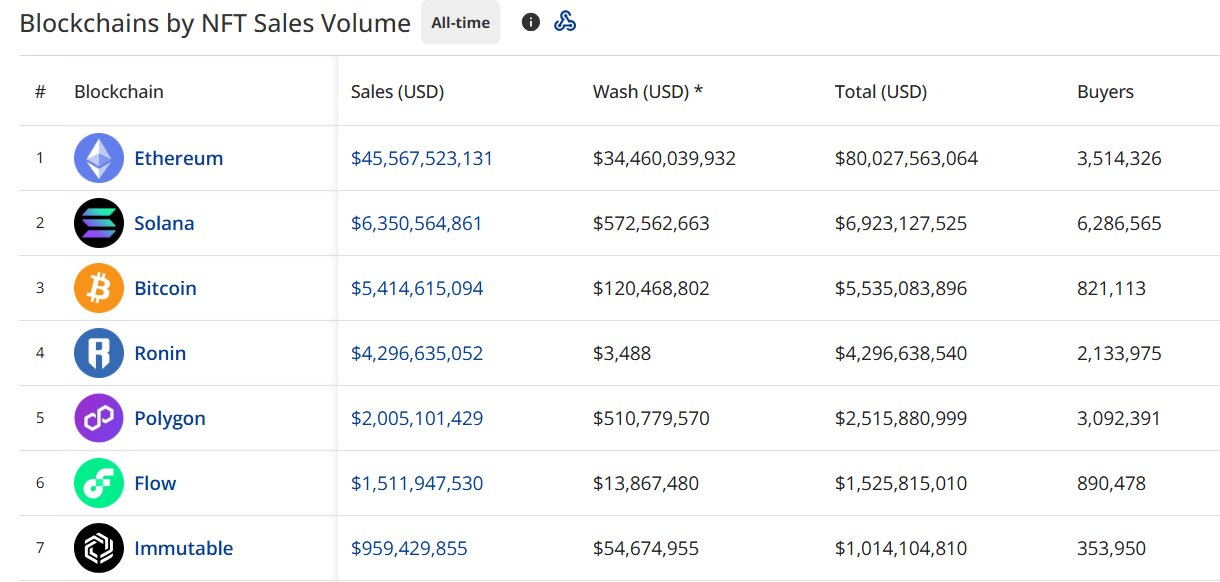Select Bitcoin total $5,535,083,896
Screen dimensions: 1220x582
(901, 288)
